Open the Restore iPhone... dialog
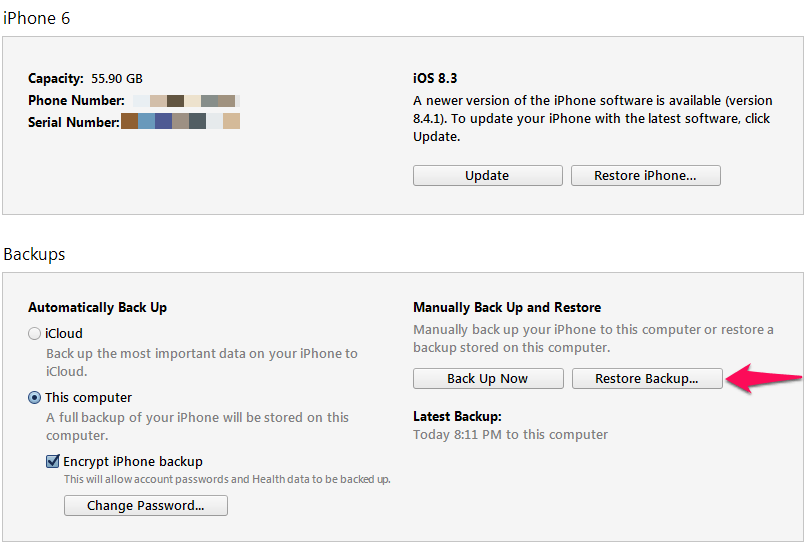The height and width of the screenshot is (545, 808). coord(645,176)
